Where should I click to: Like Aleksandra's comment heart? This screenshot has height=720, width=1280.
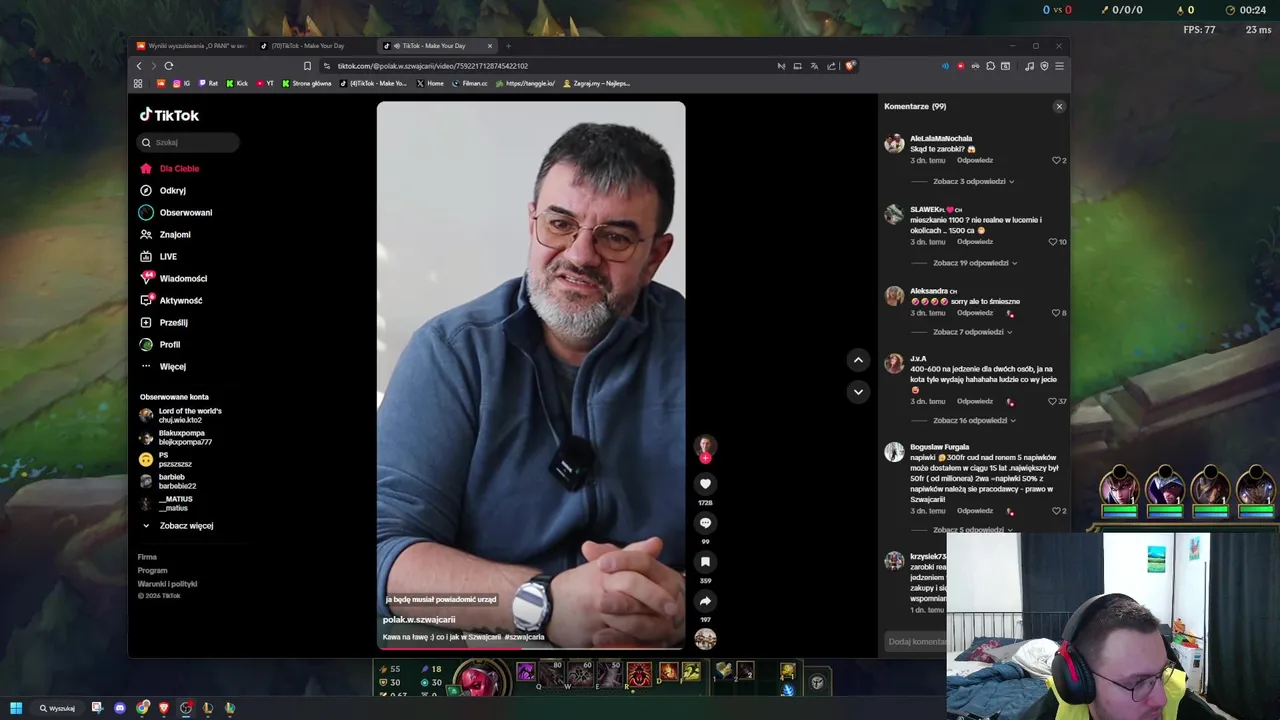pos(1055,313)
